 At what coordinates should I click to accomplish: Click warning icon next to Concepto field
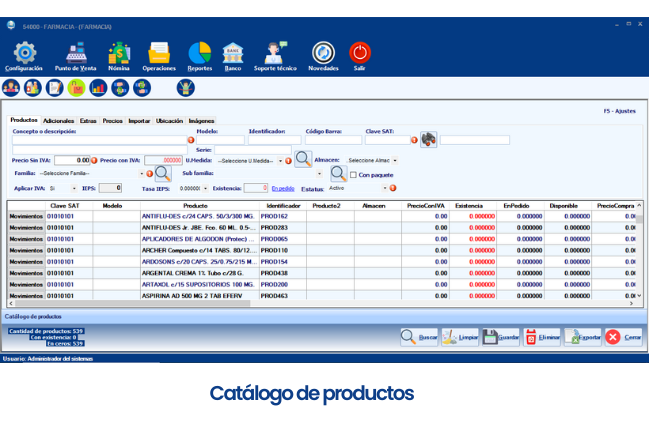coord(191,140)
